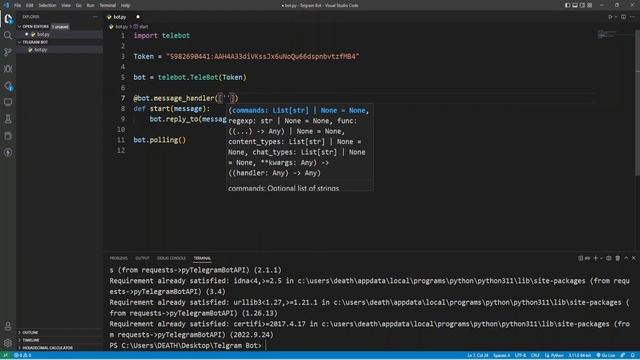
Task: Open the Manage gear menu
Action: [x=8, y=343]
